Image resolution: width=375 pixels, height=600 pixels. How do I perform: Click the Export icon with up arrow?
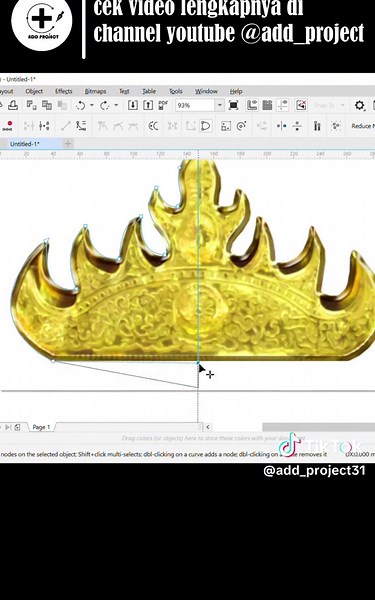[148, 105]
